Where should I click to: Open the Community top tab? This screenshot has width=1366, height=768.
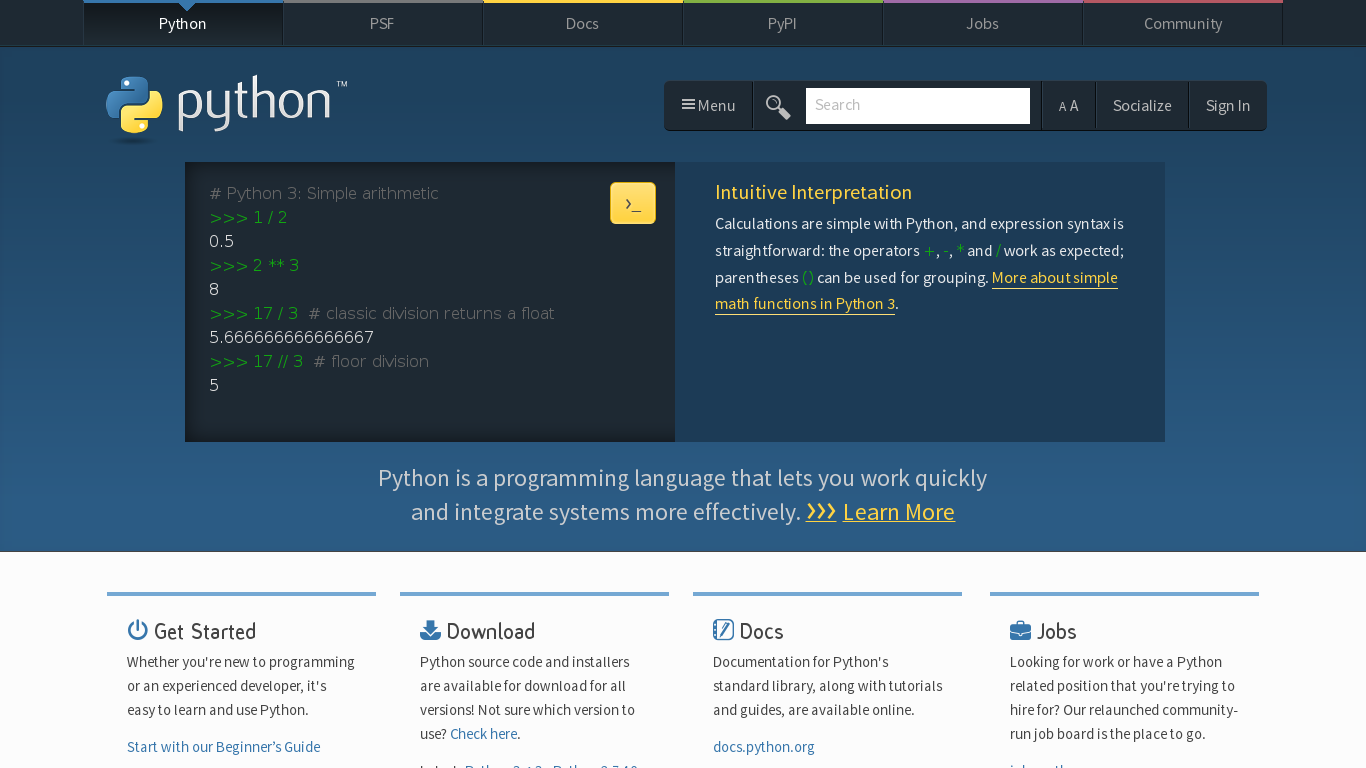[1183, 23]
